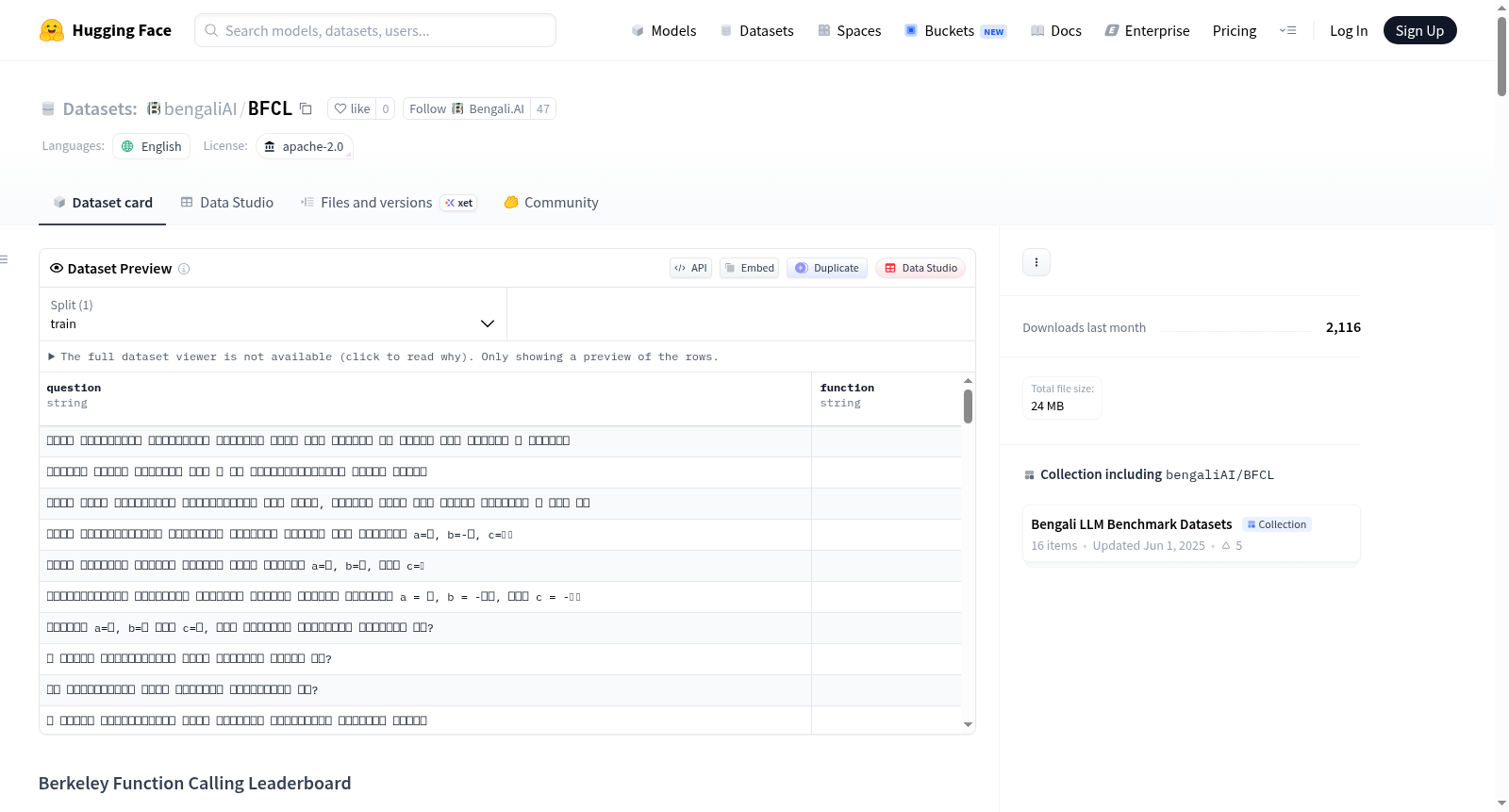This screenshot has height=812, width=1509.
Task: Click the Datasets: breadcrumb label
Action: coord(100,108)
